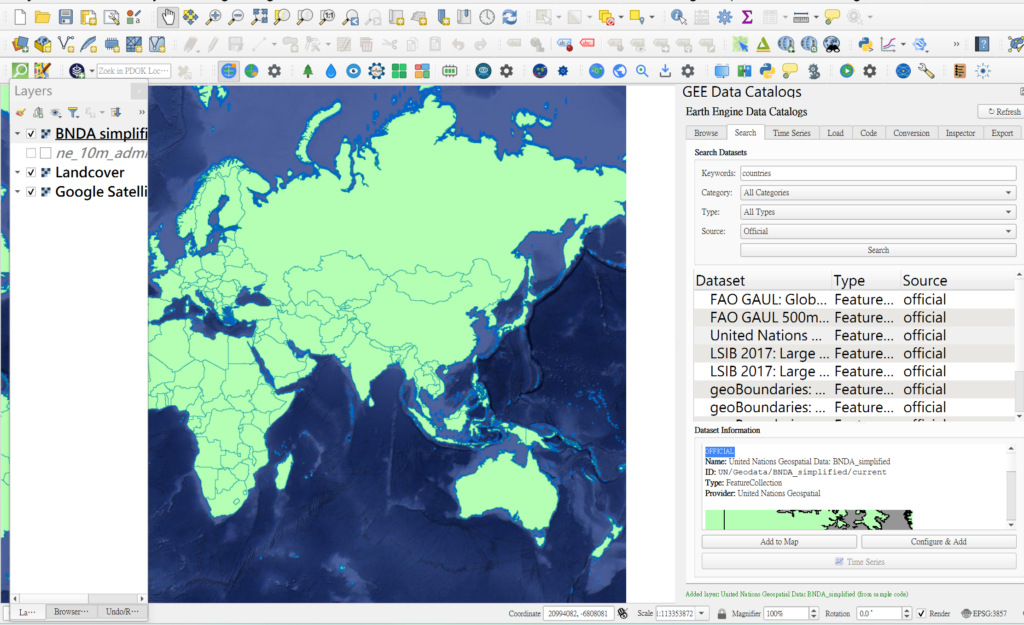Select the Pan Map hand tool

(x=168, y=17)
